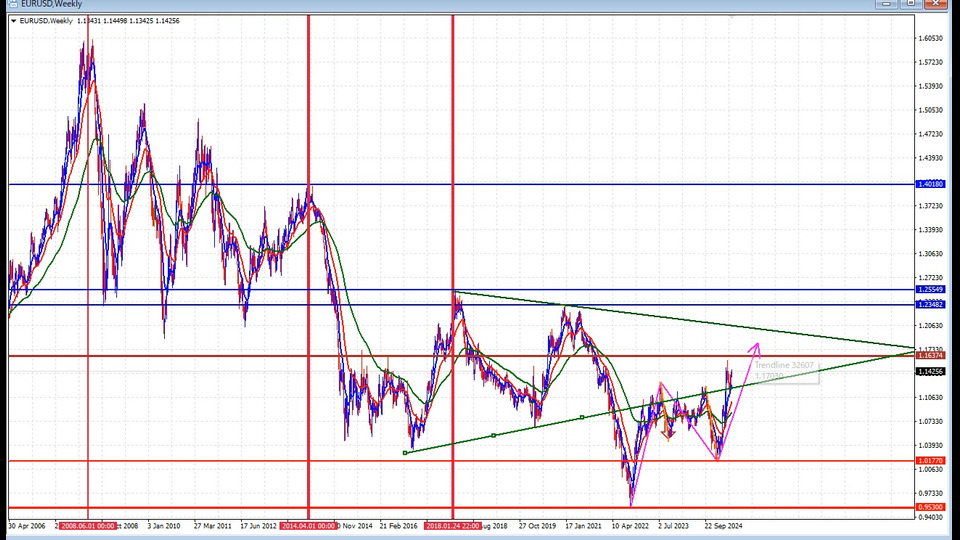
Task: Click the 1.07330 price axis label
Action: tap(930, 421)
